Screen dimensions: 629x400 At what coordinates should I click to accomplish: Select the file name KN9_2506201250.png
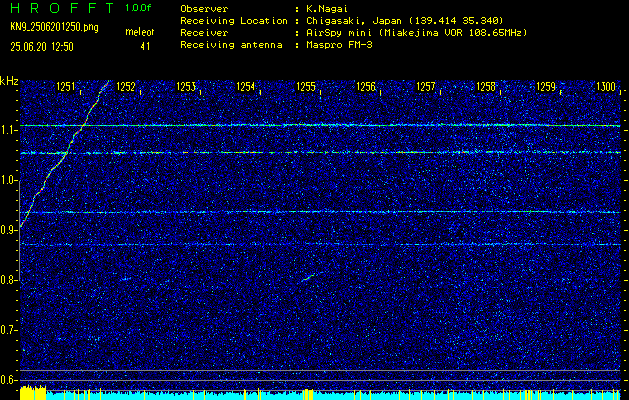point(54,27)
